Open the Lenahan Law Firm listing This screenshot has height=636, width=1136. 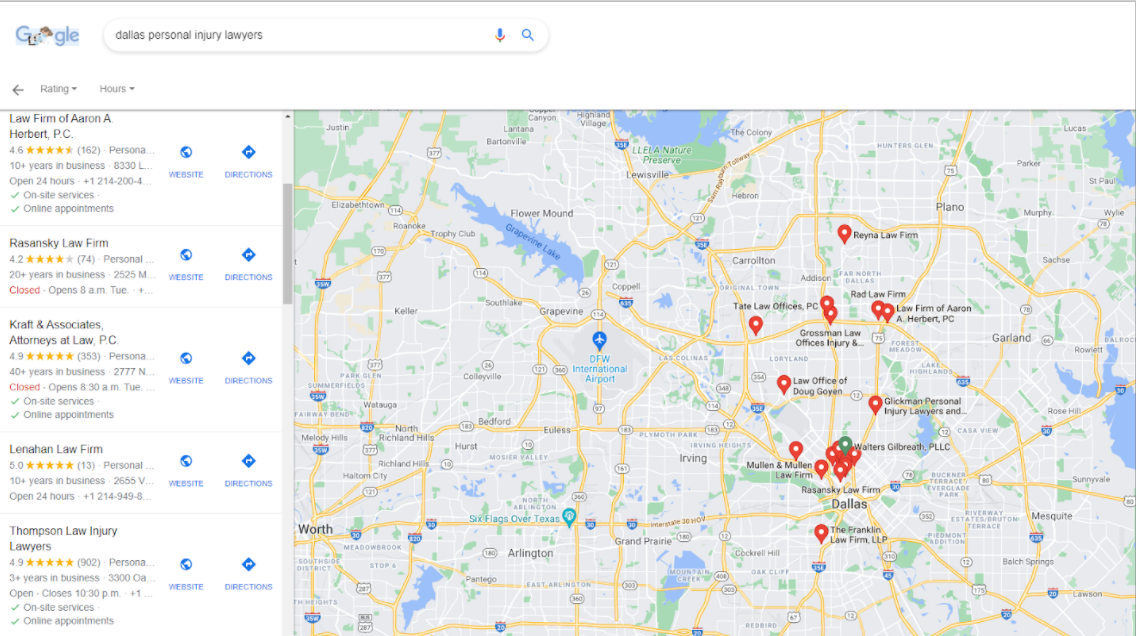[56, 449]
